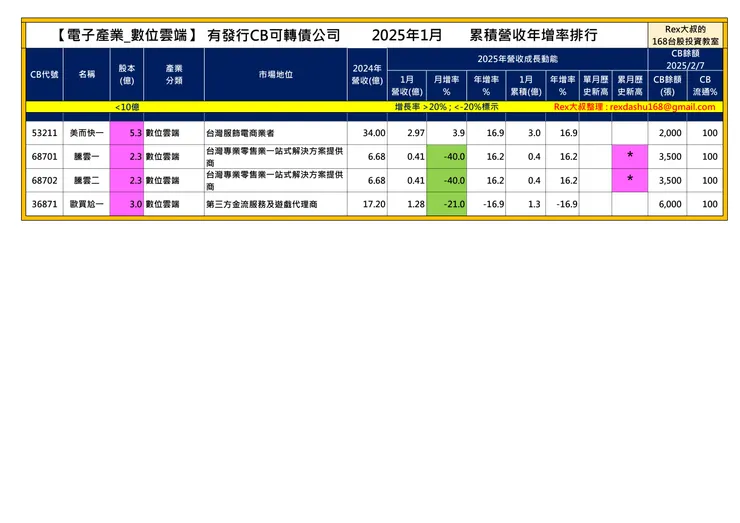Click 3,500 CB balance in 騰雲二 row

tap(670, 181)
